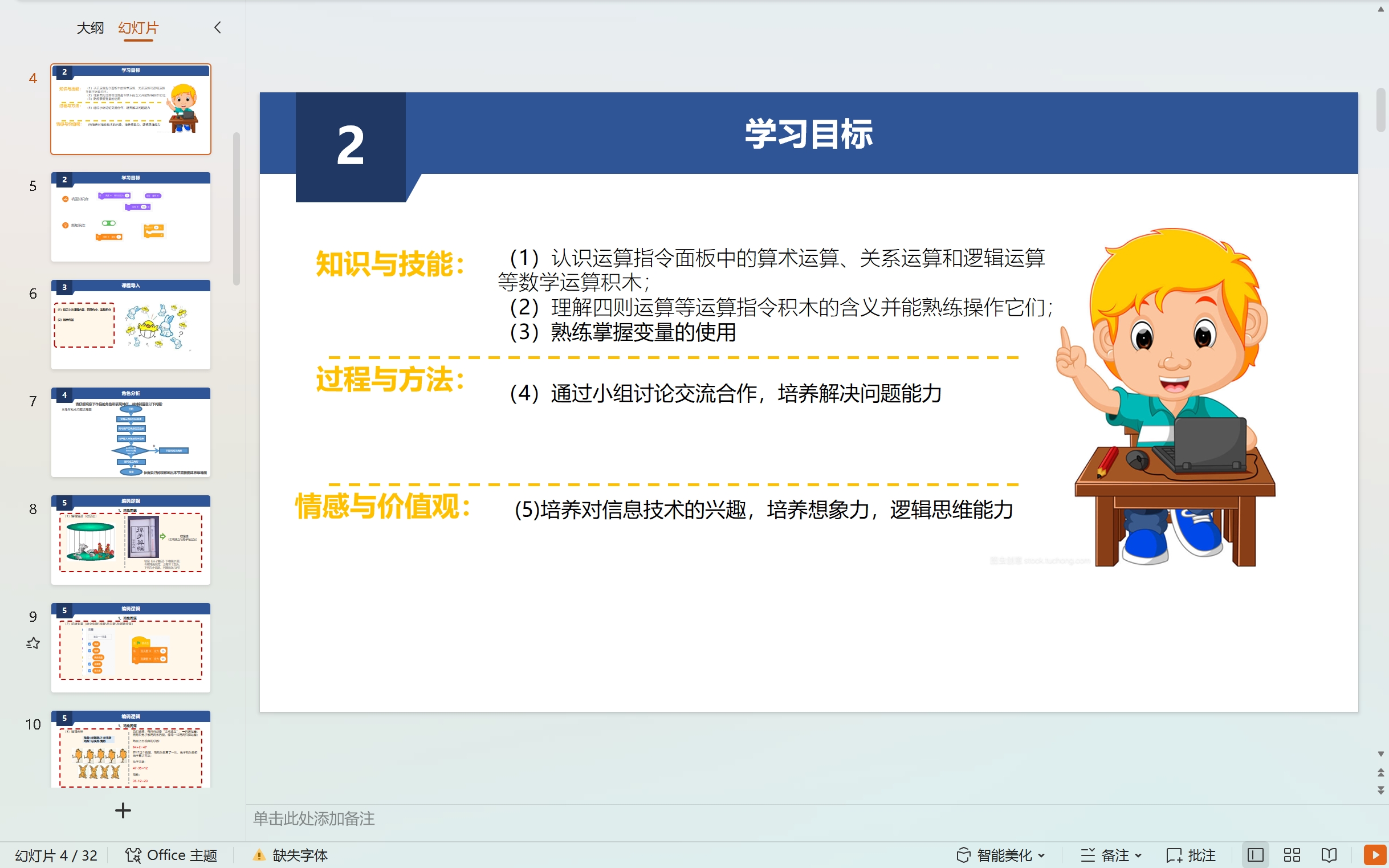
Task: Open slide 9 thumbnail
Action: tap(131, 647)
